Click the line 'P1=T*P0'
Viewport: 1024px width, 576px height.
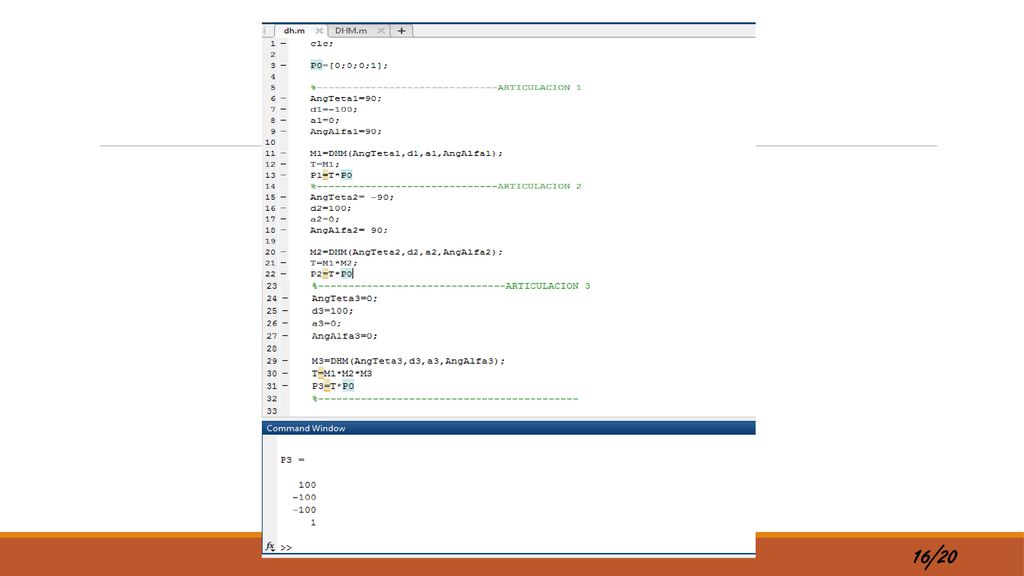331,176
